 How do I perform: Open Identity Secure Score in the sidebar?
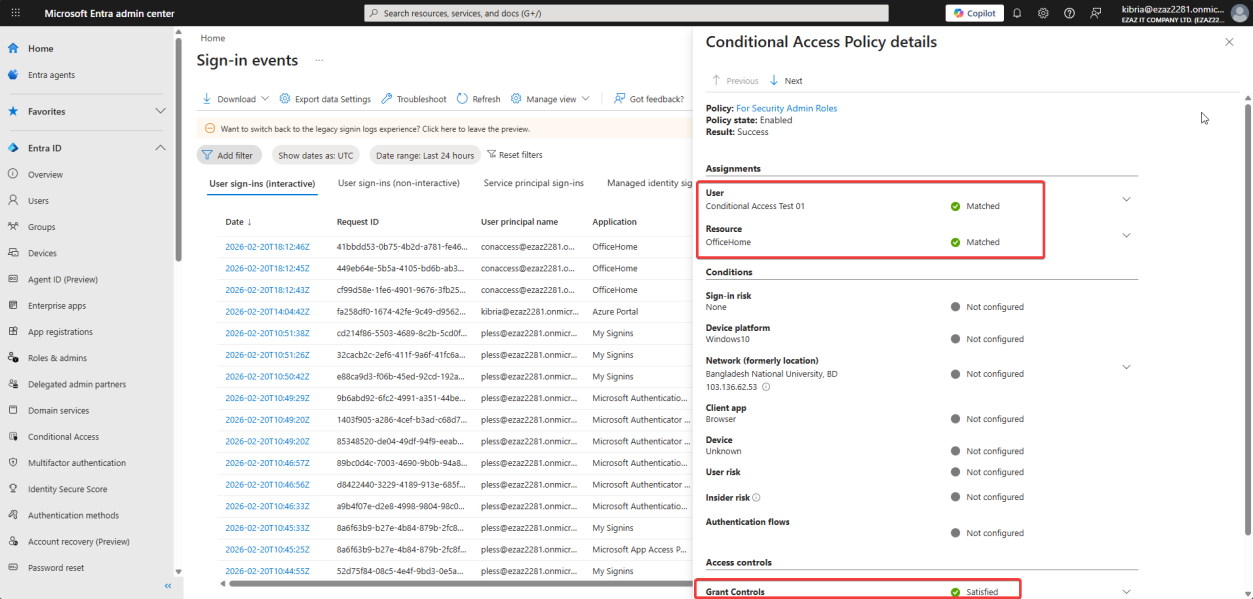(67, 489)
